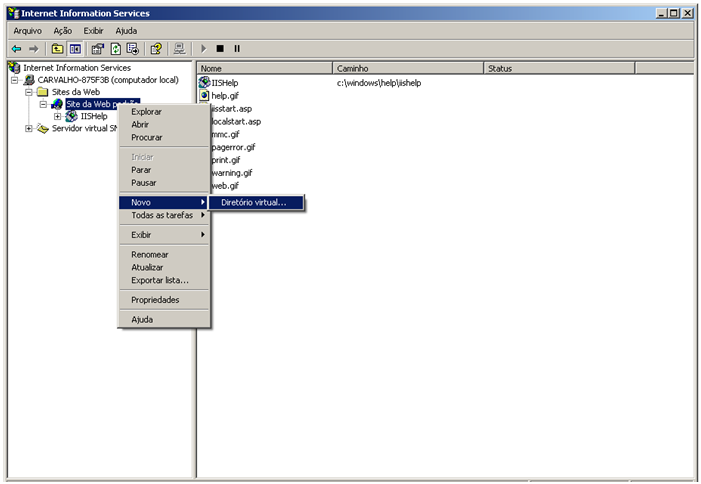Collapse the CARVALHO-875F3B computer node
The height and width of the screenshot is (484, 701).
(x=16, y=80)
